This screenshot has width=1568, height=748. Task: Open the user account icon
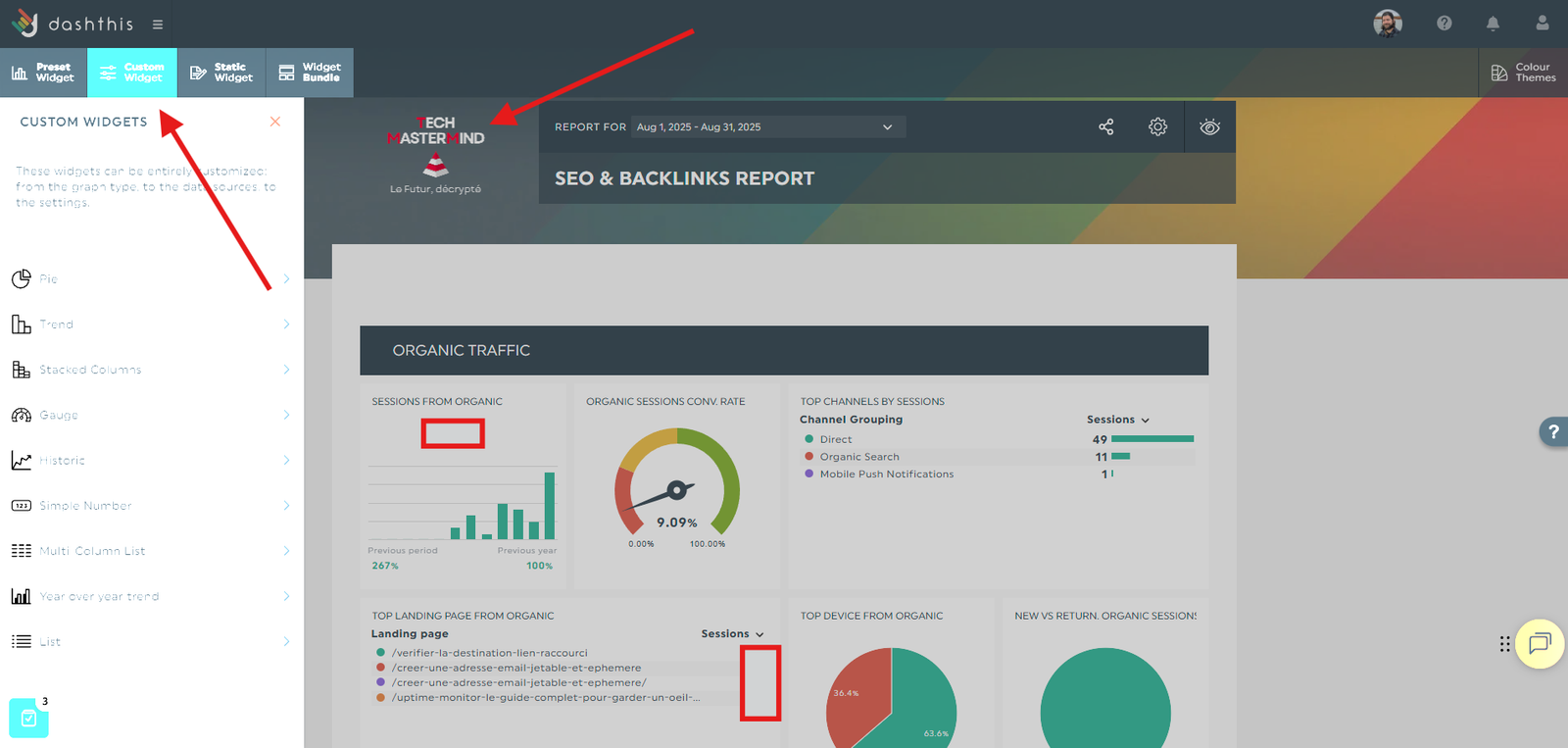click(1542, 24)
